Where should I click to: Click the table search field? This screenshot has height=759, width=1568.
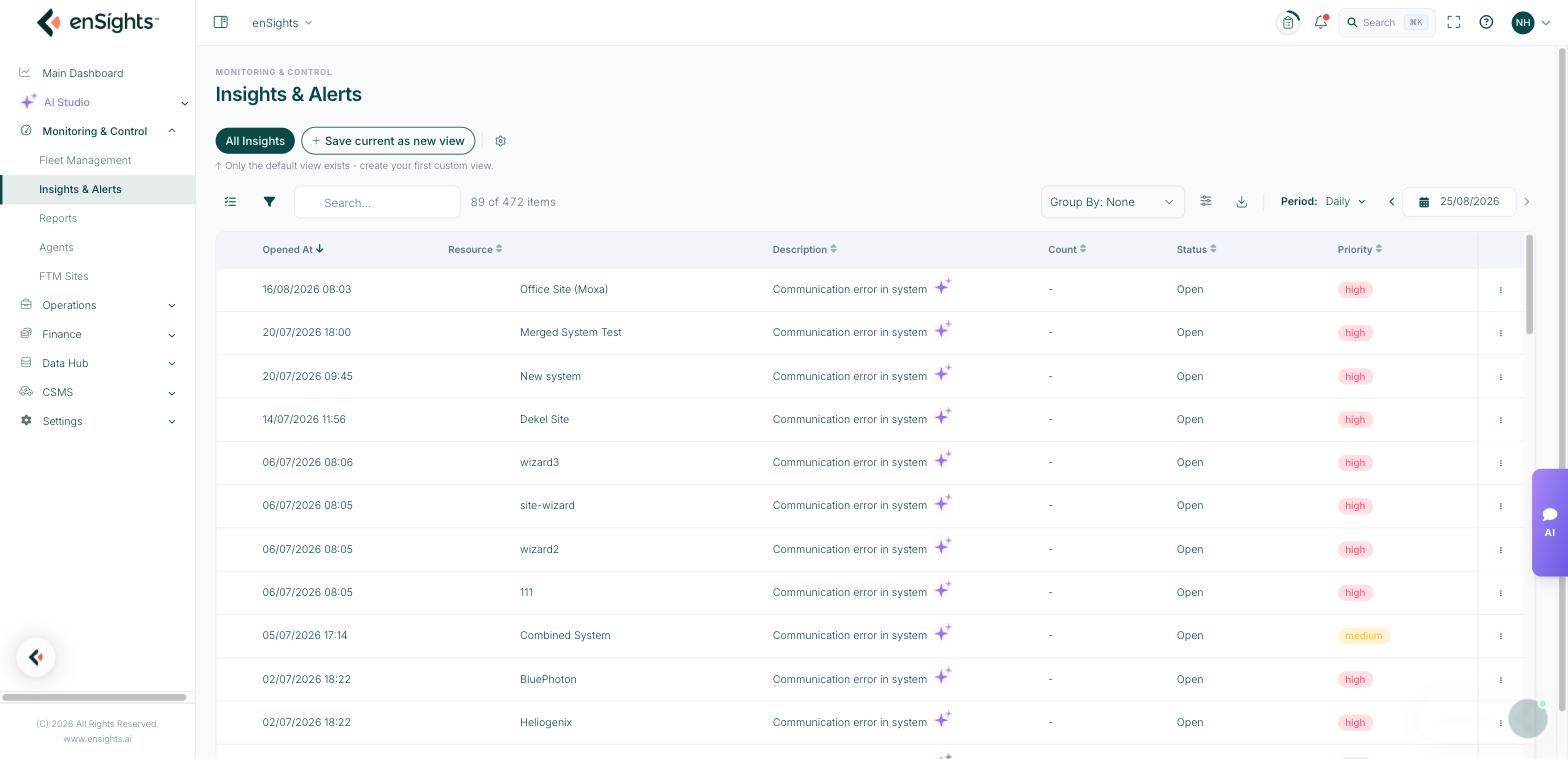coord(377,202)
